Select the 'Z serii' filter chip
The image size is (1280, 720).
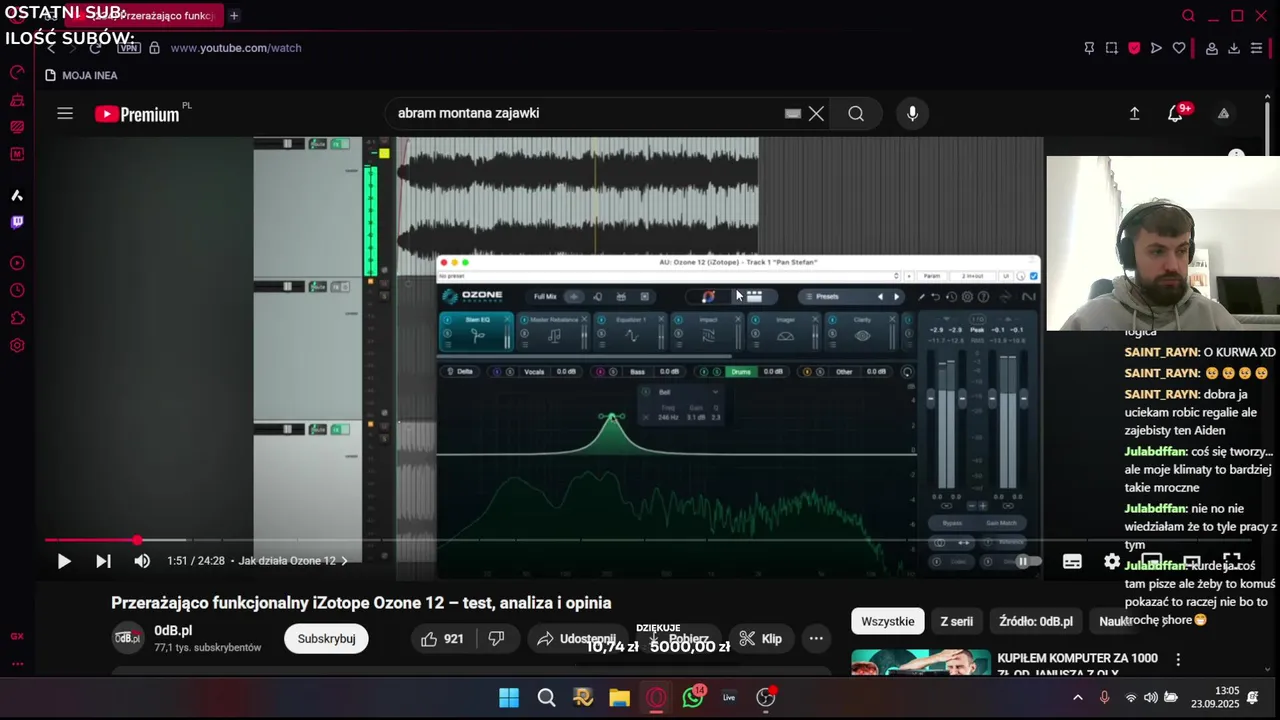[956, 621]
